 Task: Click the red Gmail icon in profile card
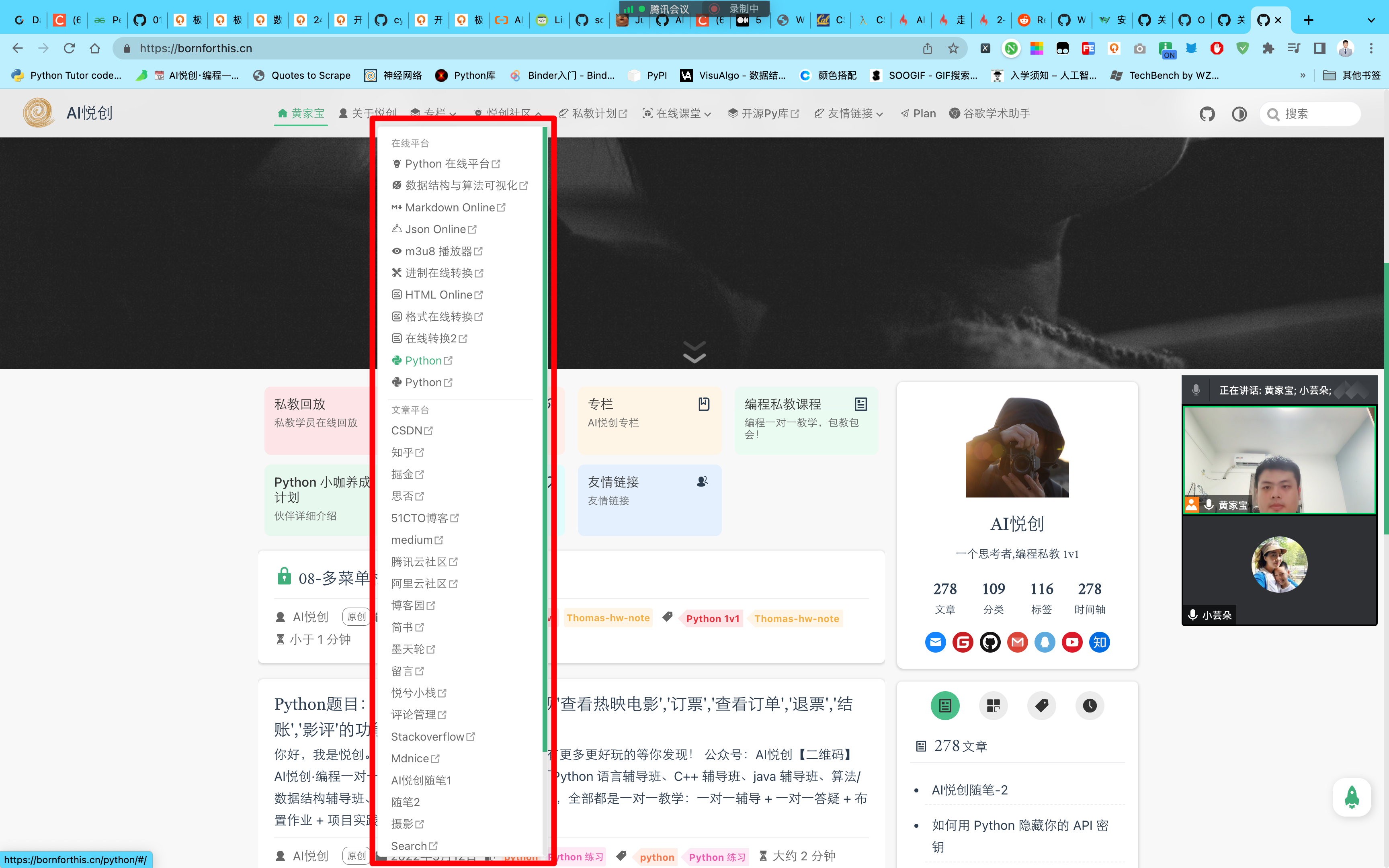point(1018,642)
